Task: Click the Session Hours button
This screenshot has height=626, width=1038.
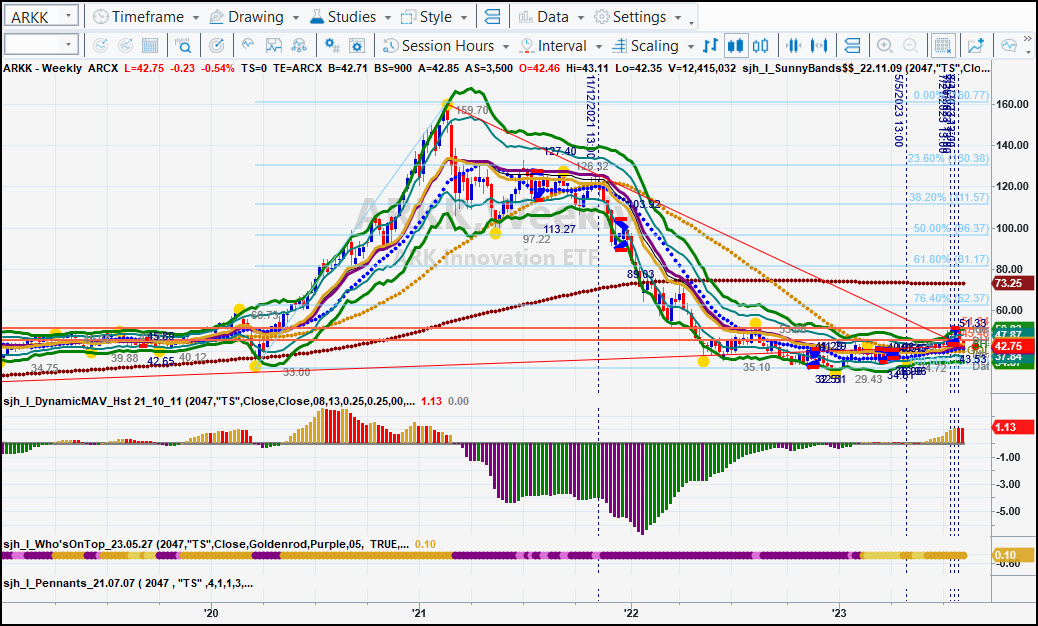Action: (x=440, y=46)
